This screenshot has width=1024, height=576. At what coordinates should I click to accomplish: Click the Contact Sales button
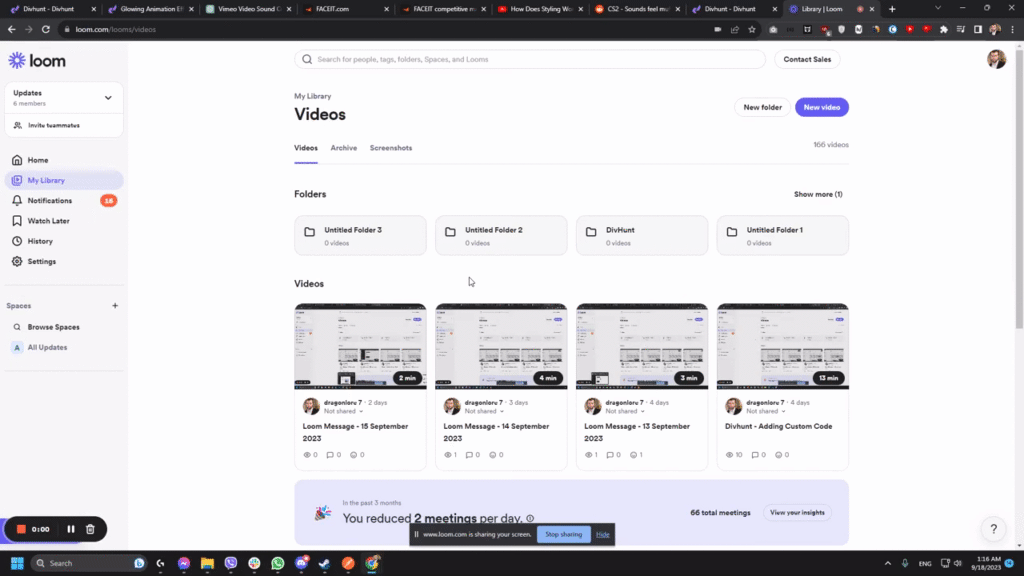[x=807, y=59]
